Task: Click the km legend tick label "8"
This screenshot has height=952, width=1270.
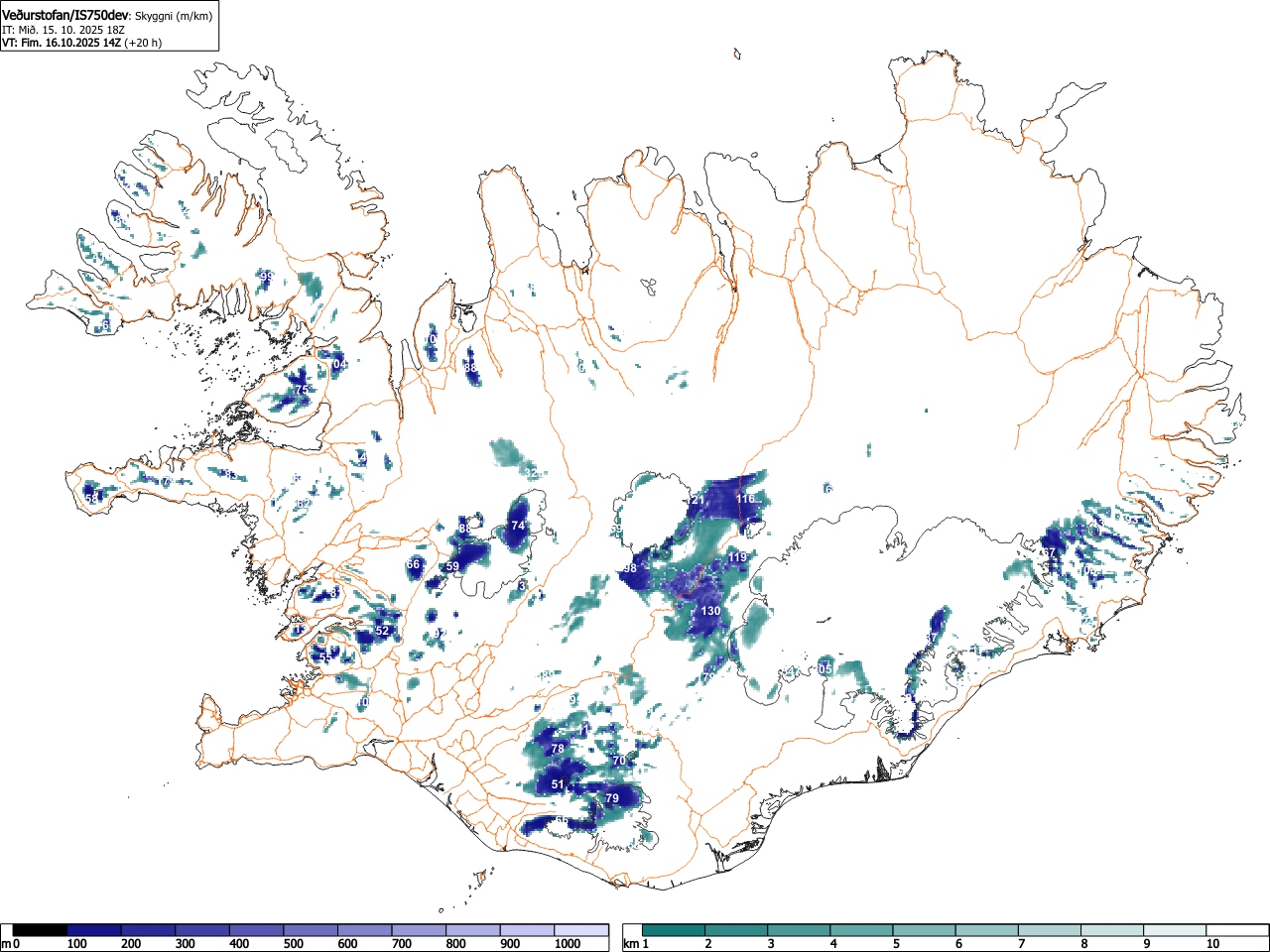Action: click(1083, 944)
